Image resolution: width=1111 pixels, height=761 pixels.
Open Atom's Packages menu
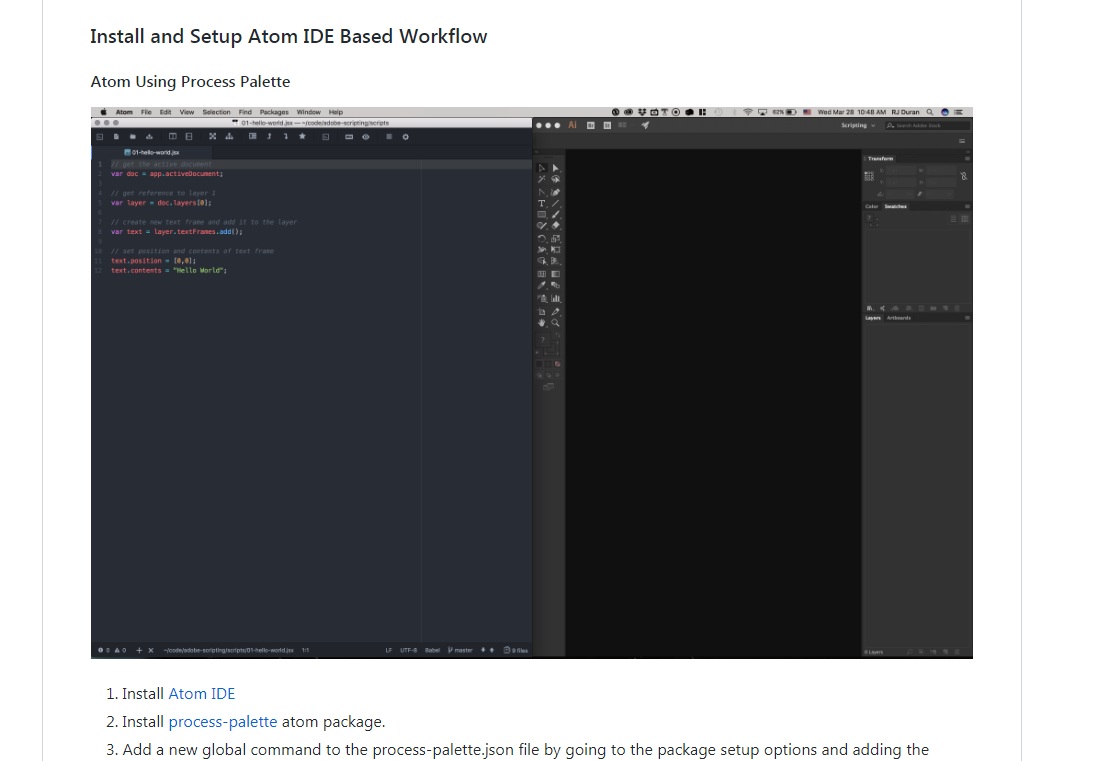[274, 112]
